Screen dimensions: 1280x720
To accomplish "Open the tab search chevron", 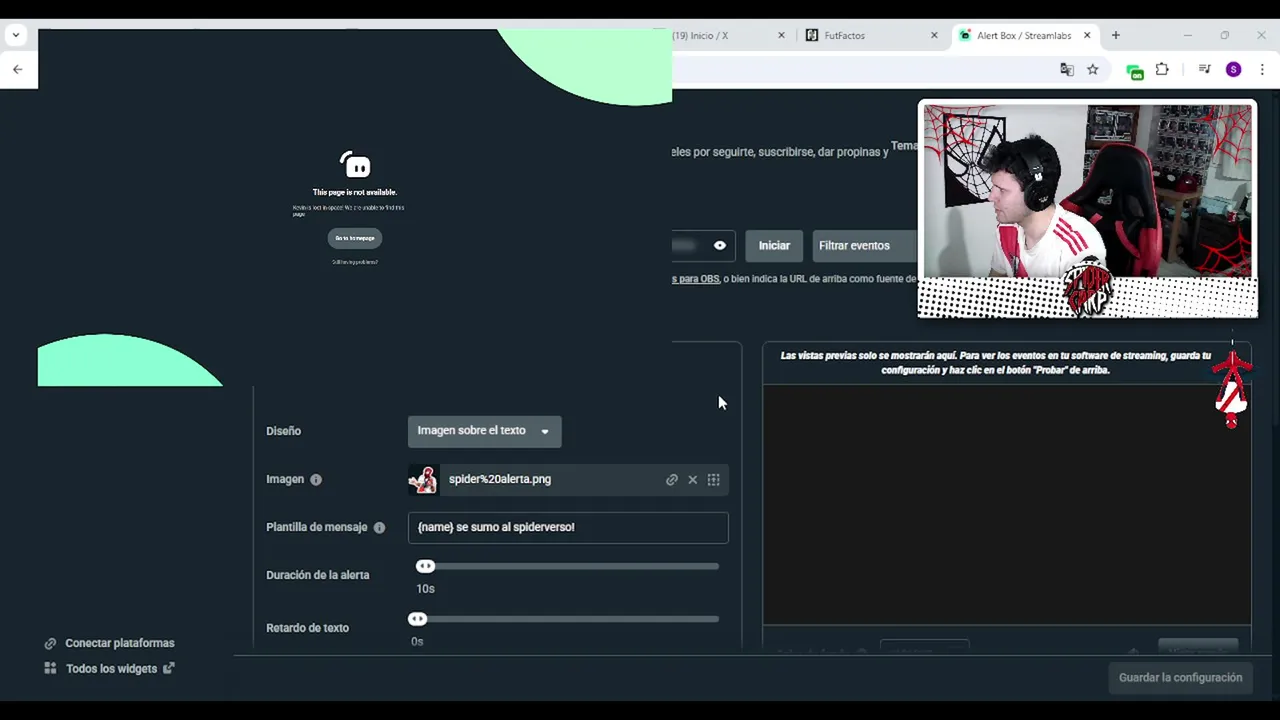I will (x=16, y=35).
